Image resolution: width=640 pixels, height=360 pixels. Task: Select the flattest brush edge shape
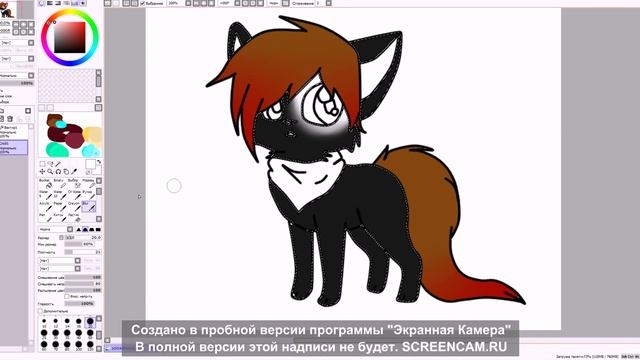(98, 229)
